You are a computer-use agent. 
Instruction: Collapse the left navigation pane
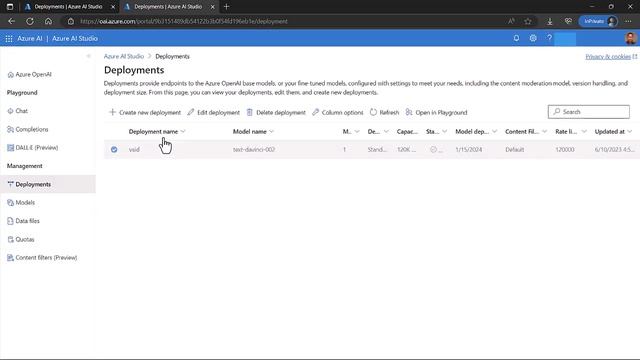88,56
